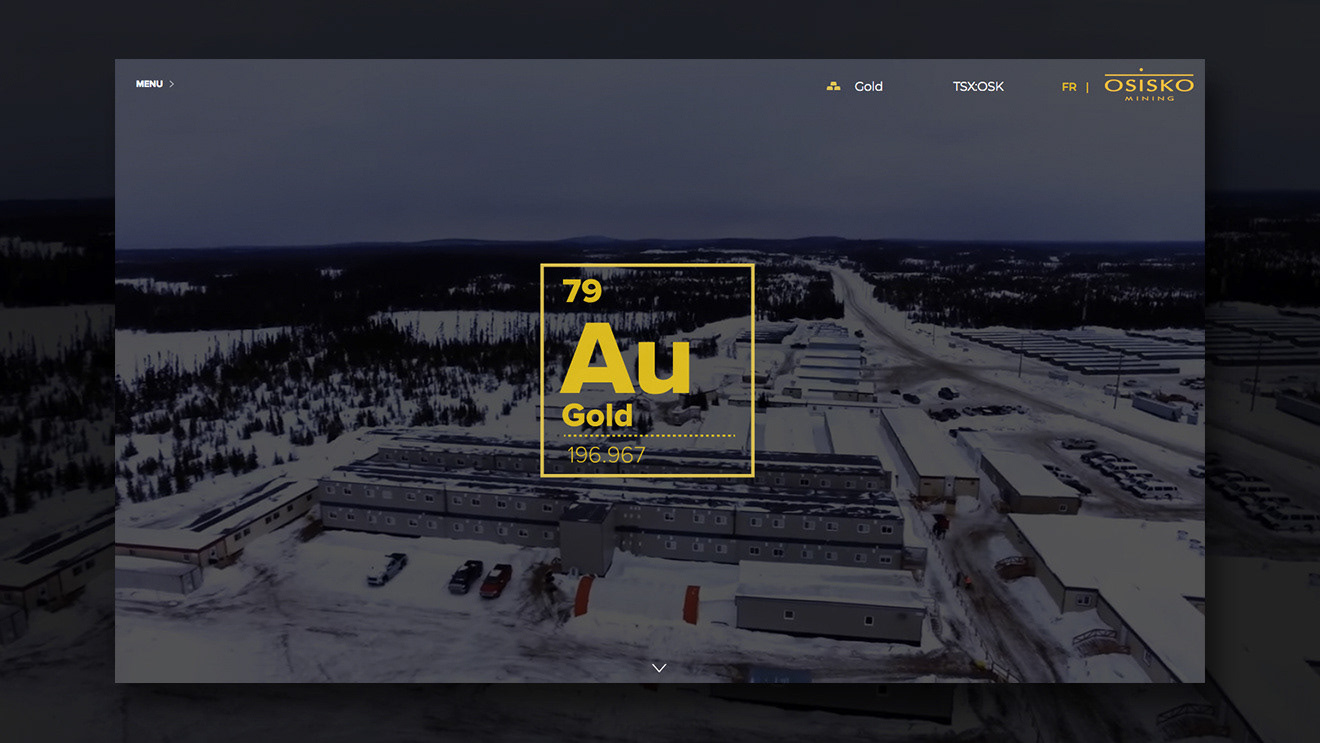Open the TSX:OSK stock ticker
1320x743 pixels.
coord(978,87)
